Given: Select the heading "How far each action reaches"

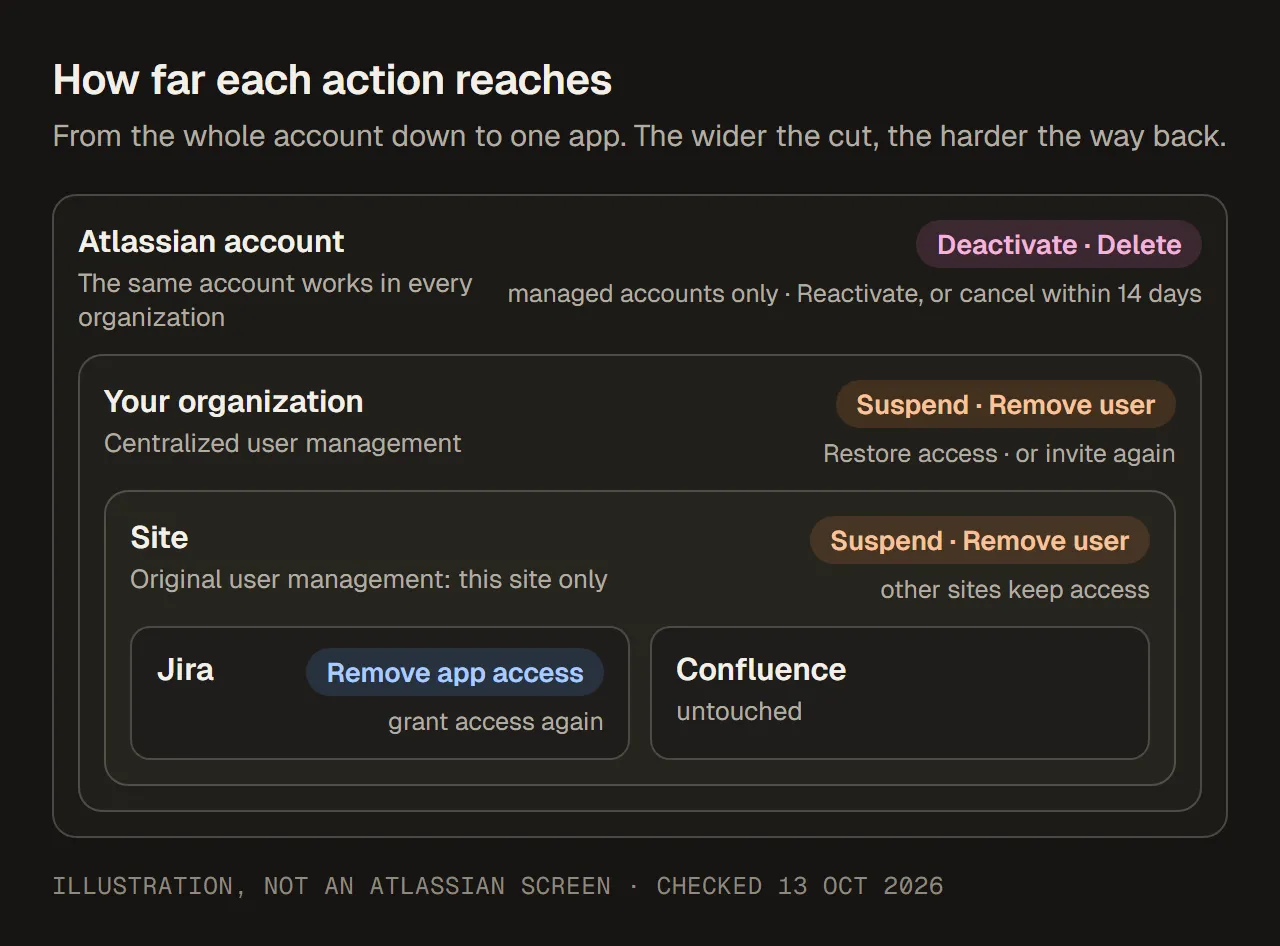Looking at the screenshot, I should pyautogui.click(x=332, y=80).
